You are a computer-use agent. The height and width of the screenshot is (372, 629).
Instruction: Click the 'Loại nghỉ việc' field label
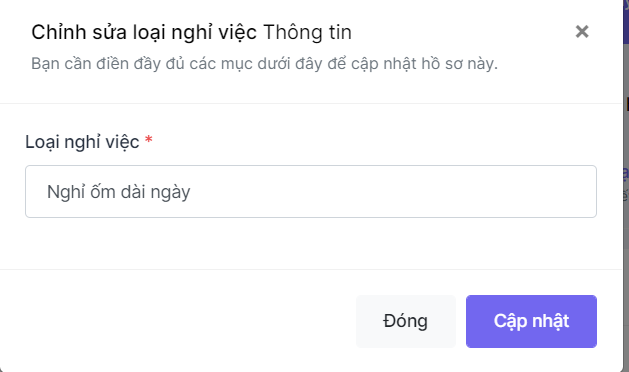coord(82,142)
